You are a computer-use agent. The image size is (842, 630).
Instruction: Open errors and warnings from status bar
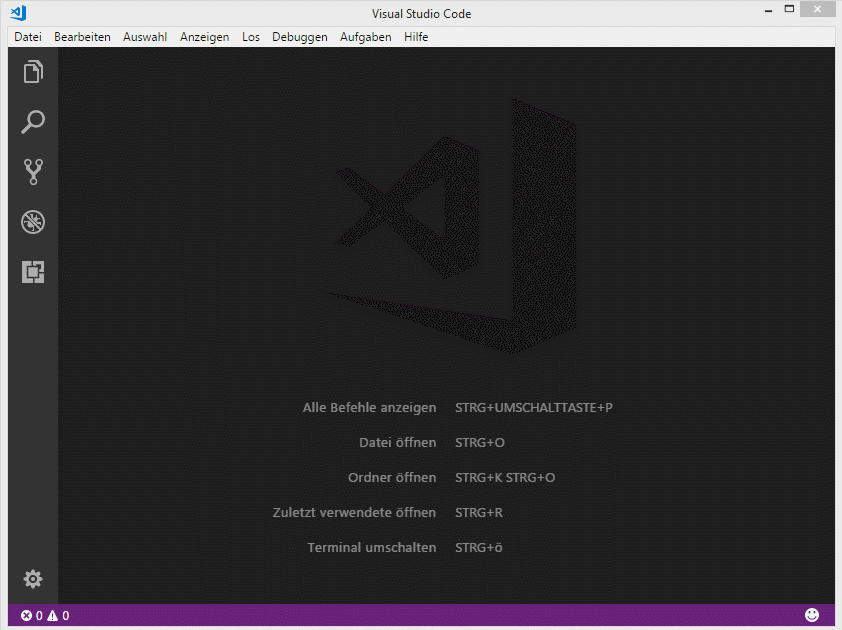(45, 616)
